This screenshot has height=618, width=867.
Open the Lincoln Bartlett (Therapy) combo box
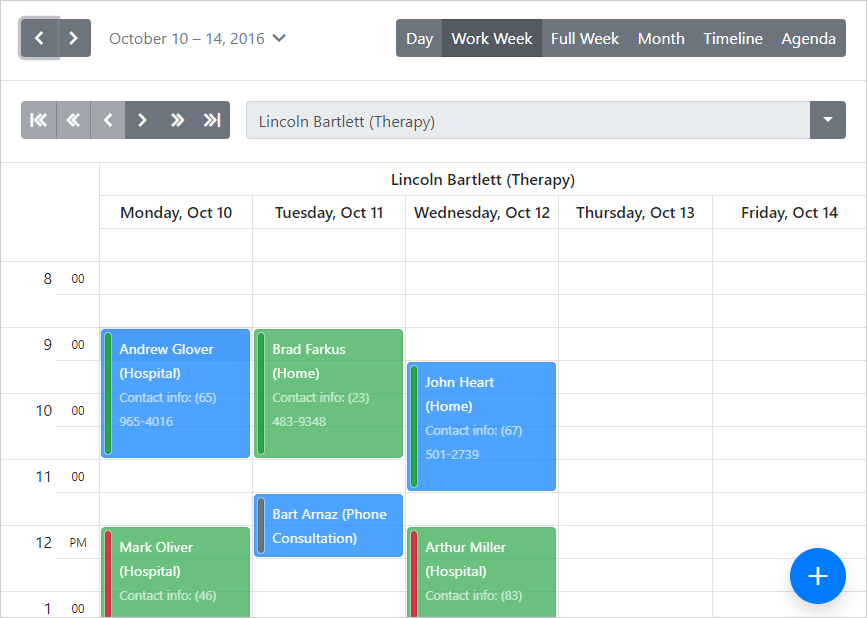point(527,121)
